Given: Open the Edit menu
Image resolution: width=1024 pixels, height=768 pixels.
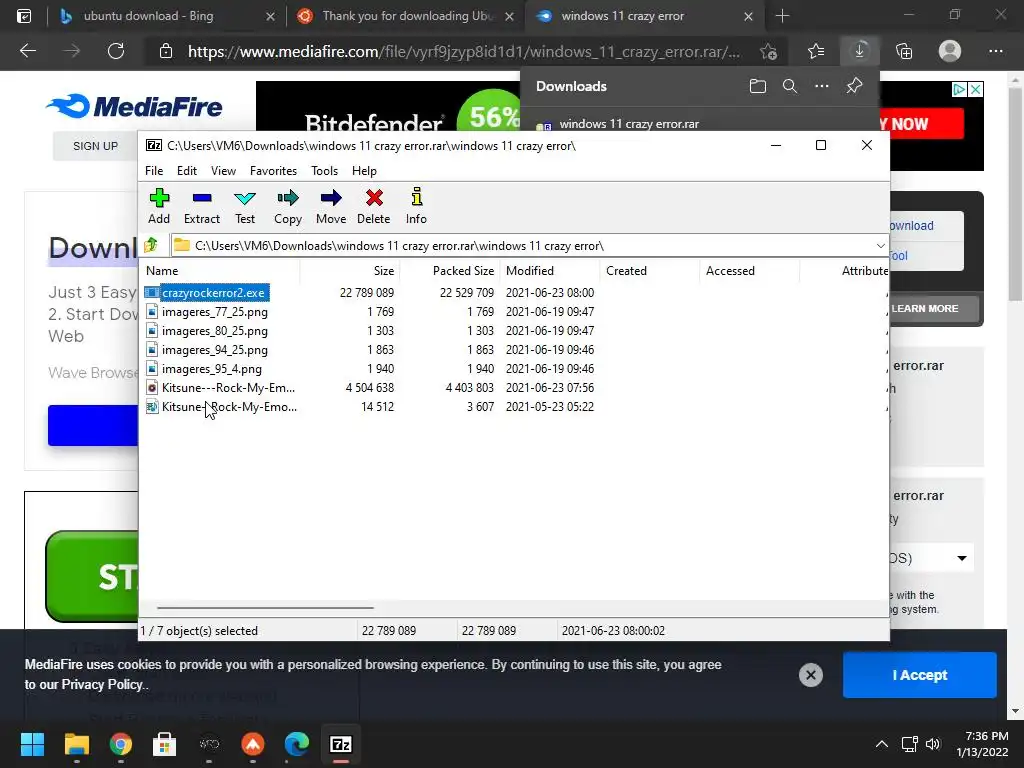Looking at the screenshot, I should coord(187,170).
